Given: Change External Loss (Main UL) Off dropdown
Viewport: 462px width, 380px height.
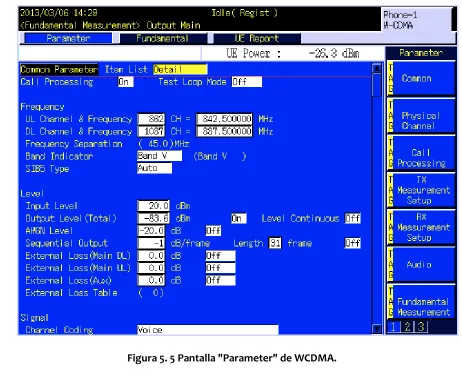Looking at the screenshot, I should coord(220,268).
